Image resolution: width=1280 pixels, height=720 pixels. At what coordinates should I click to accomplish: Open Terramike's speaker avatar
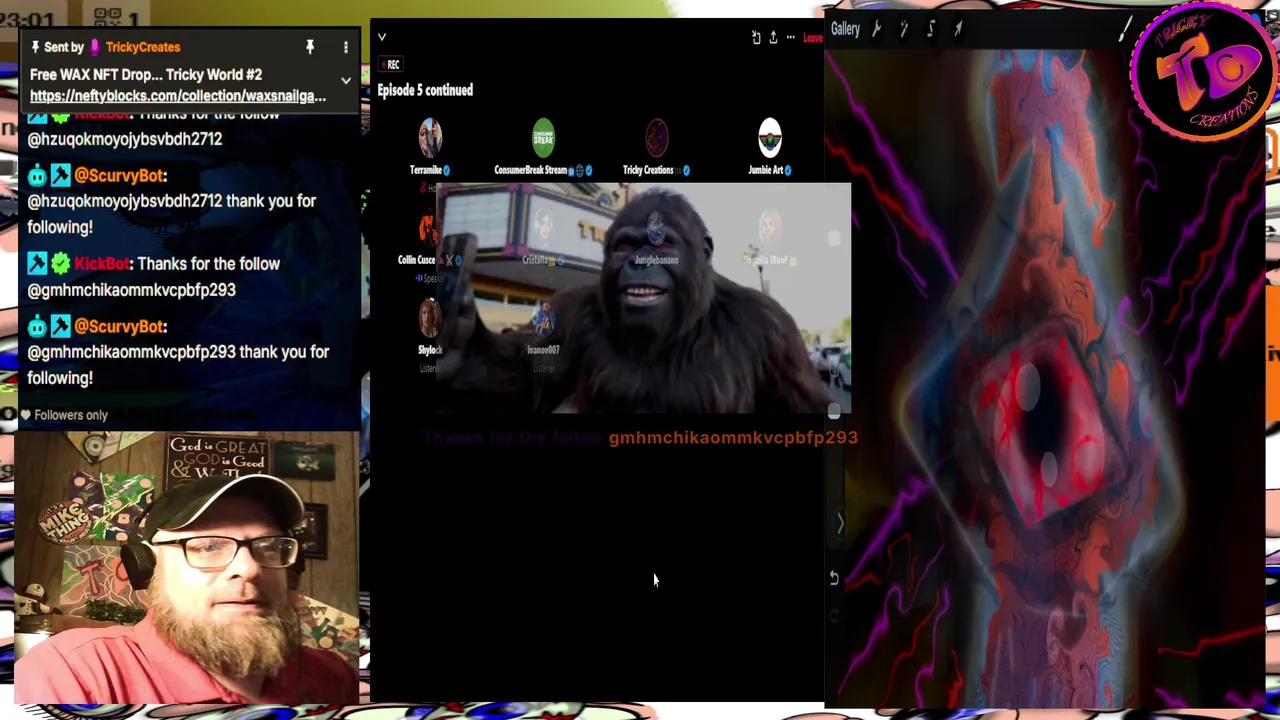pyautogui.click(x=430, y=138)
